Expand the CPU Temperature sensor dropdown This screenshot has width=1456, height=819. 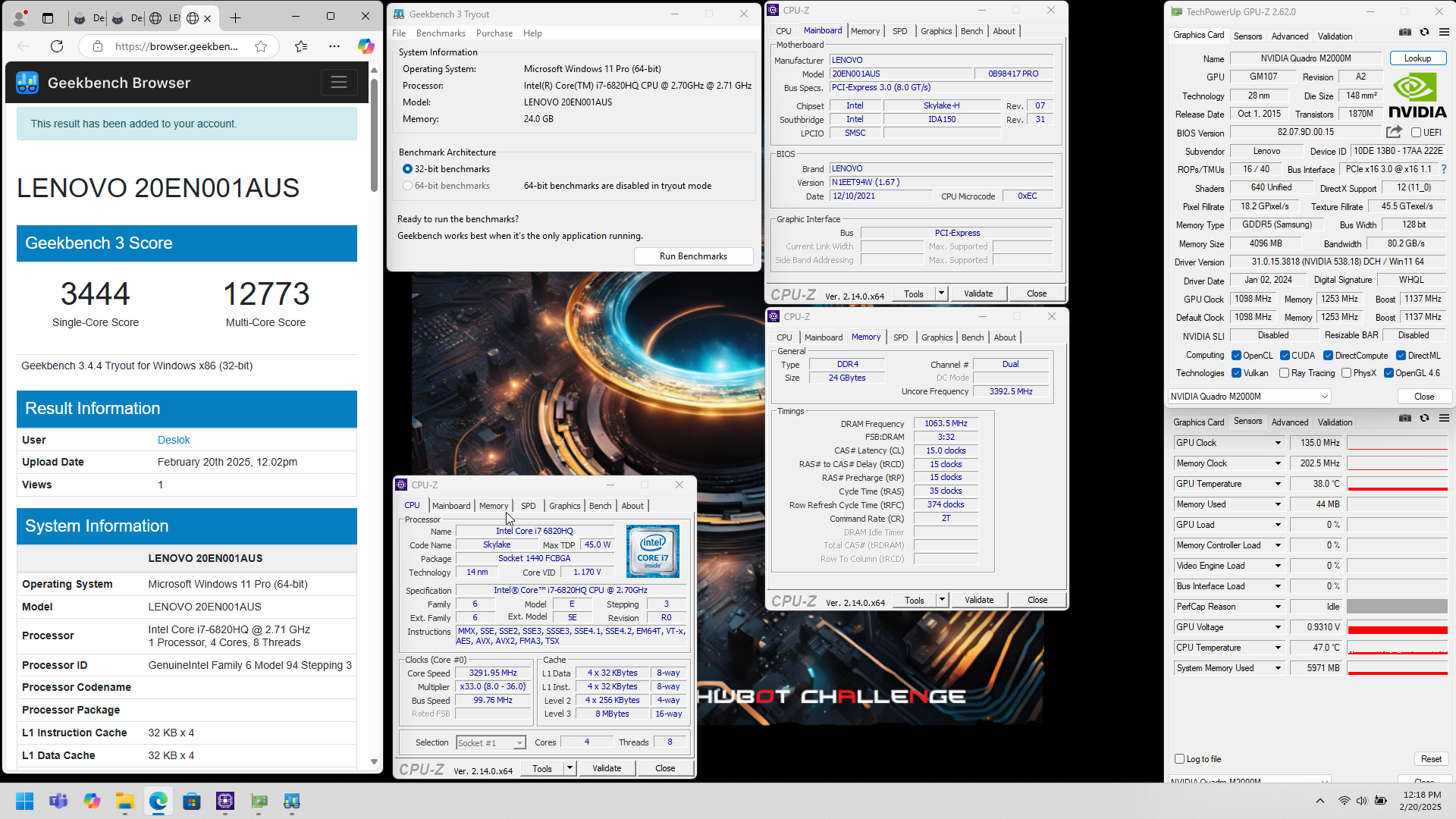click(x=1277, y=648)
